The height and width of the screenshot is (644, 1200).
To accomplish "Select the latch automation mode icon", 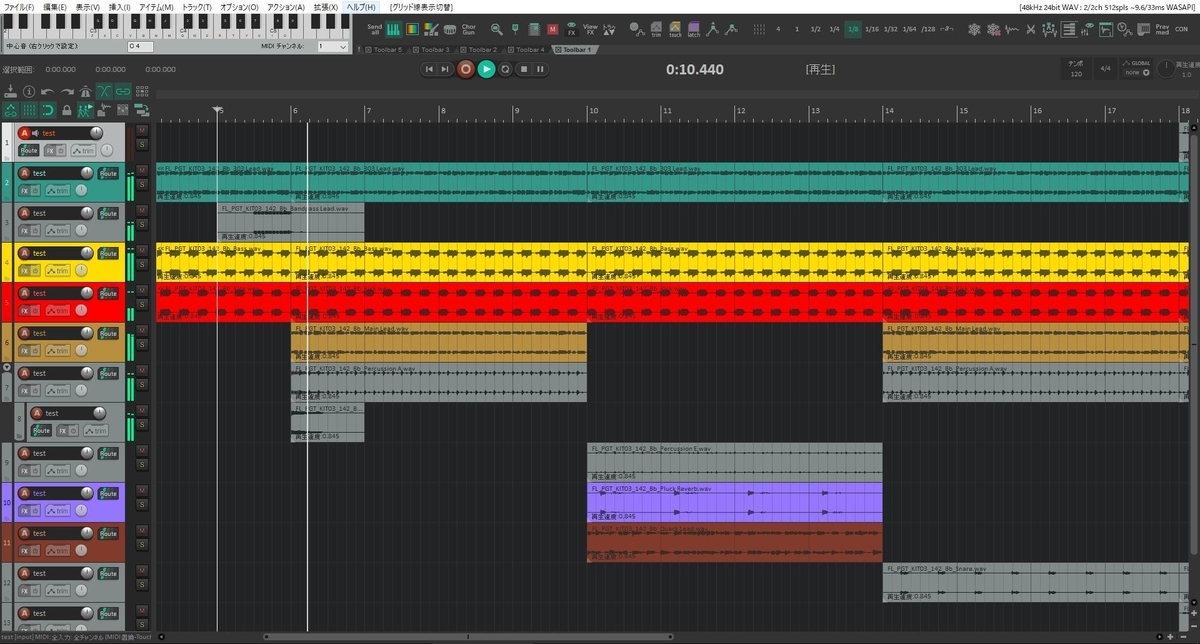I will click(x=694, y=30).
